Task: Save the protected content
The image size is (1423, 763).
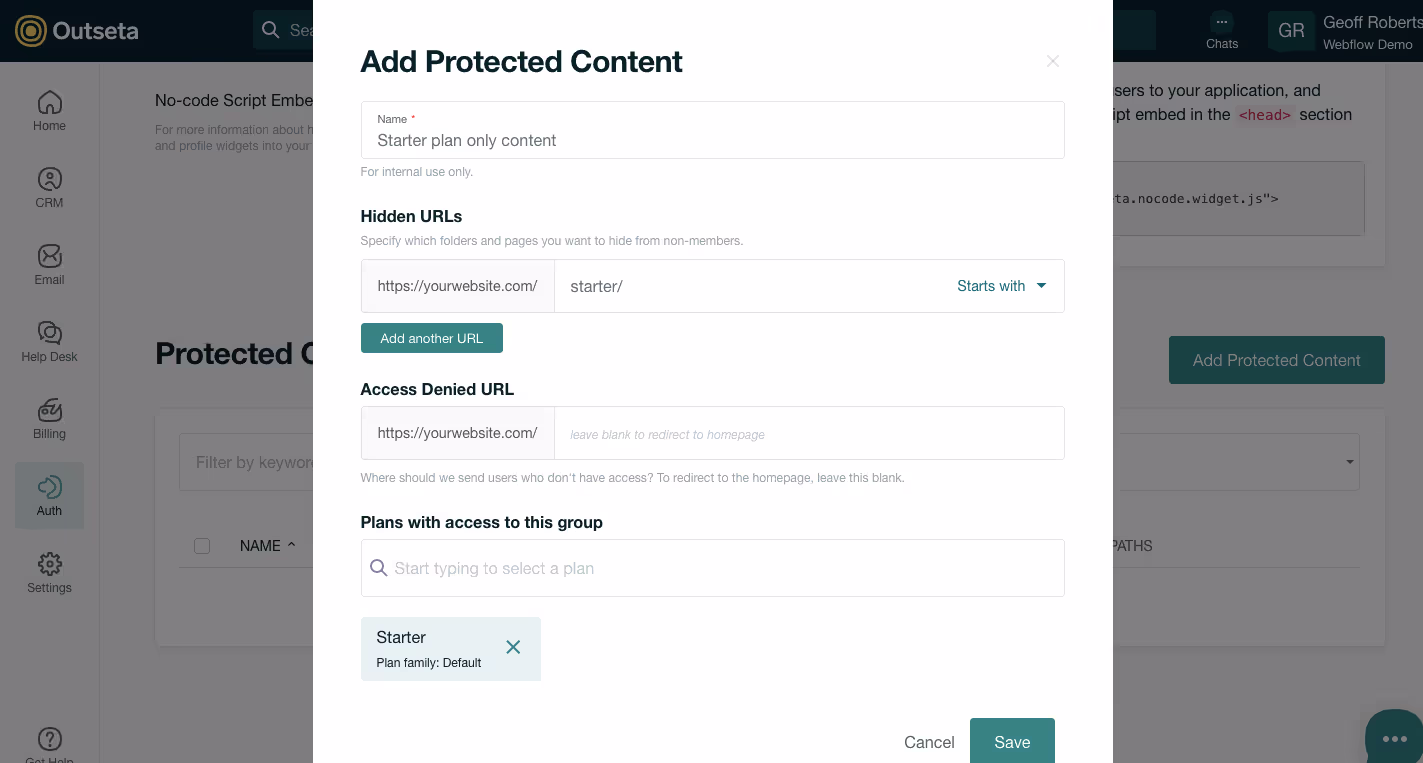Action: [1012, 741]
